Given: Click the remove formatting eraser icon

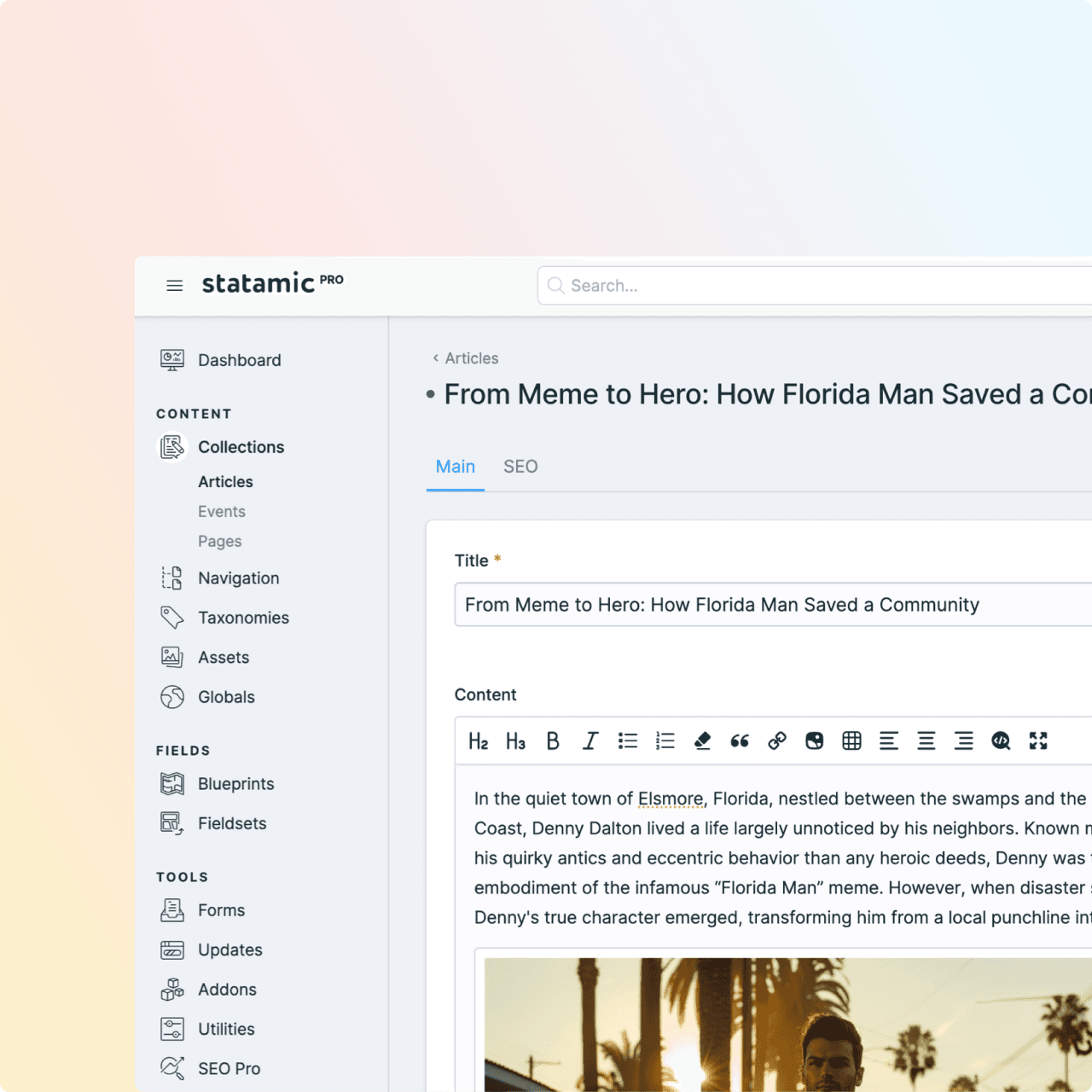Looking at the screenshot, I should 702,741.
